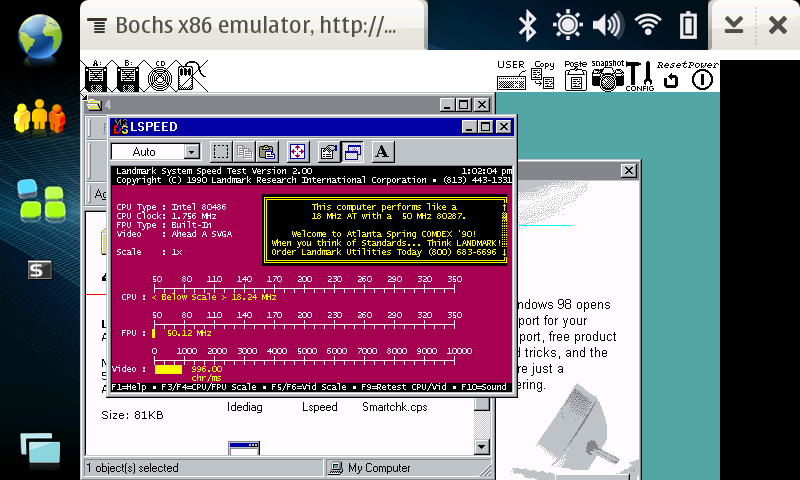This screenshot has width=800, height=480.
Task: Click the 'CPU Type : Intel 80486' line
Action: tap(171, 207)
